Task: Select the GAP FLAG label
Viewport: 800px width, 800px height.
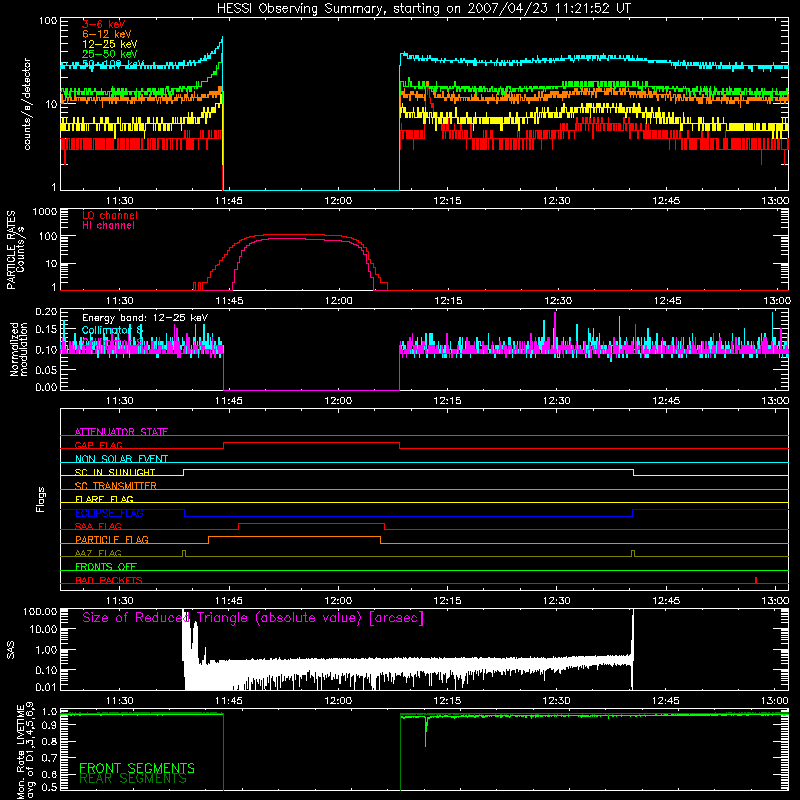Action: click(x=98, y=445)
